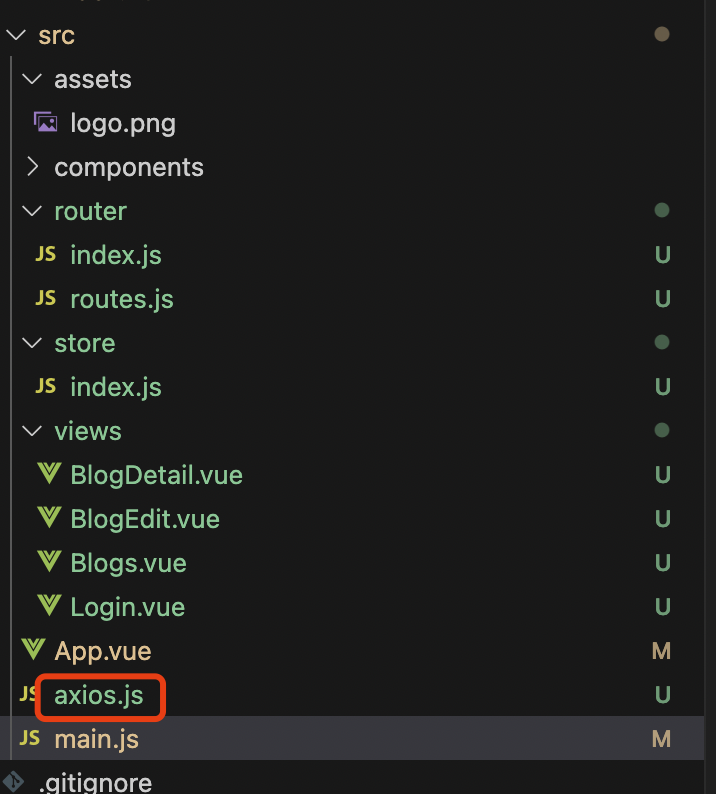Click the git icon beside .gitignore
716x794 pixels.
click(14, 781)
